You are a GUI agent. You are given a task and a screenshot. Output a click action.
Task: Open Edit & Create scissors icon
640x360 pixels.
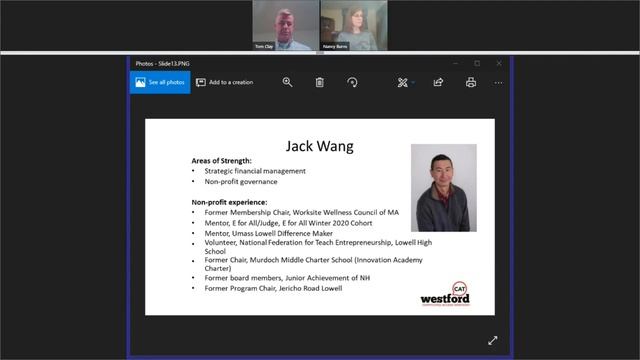(402, 82)
